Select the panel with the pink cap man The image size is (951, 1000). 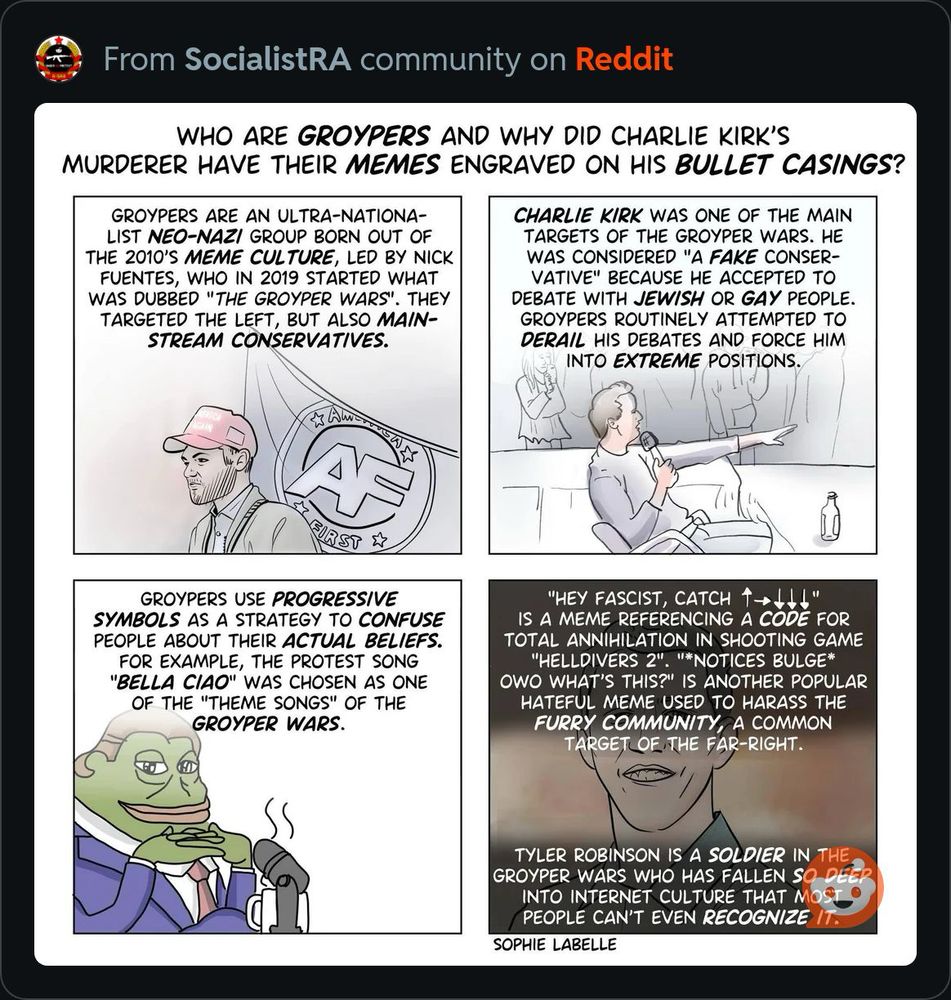tap(267, 374)
